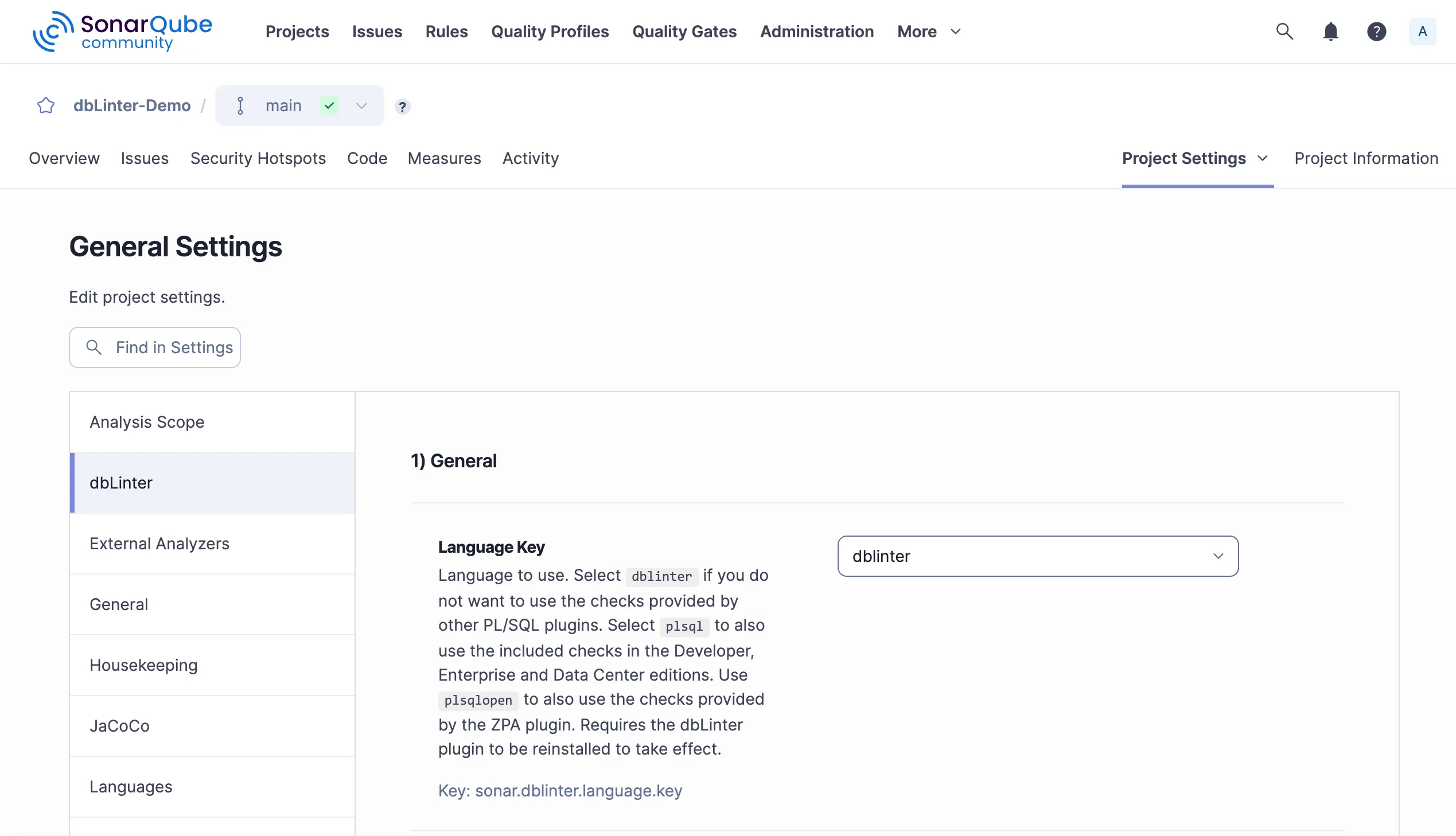
Task: Click the SonarQube community logo
Action: point(122,32)
